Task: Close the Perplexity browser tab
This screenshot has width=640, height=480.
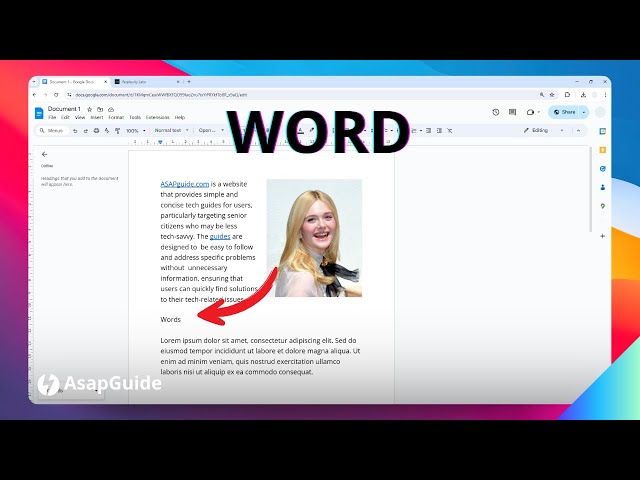Action: click(x=178, y=82)
